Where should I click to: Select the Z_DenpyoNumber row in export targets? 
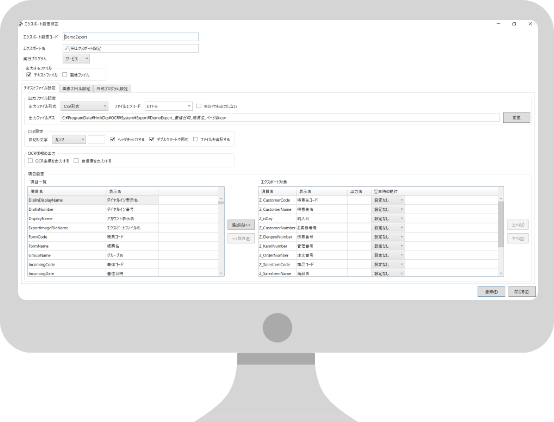pos(378,237)
